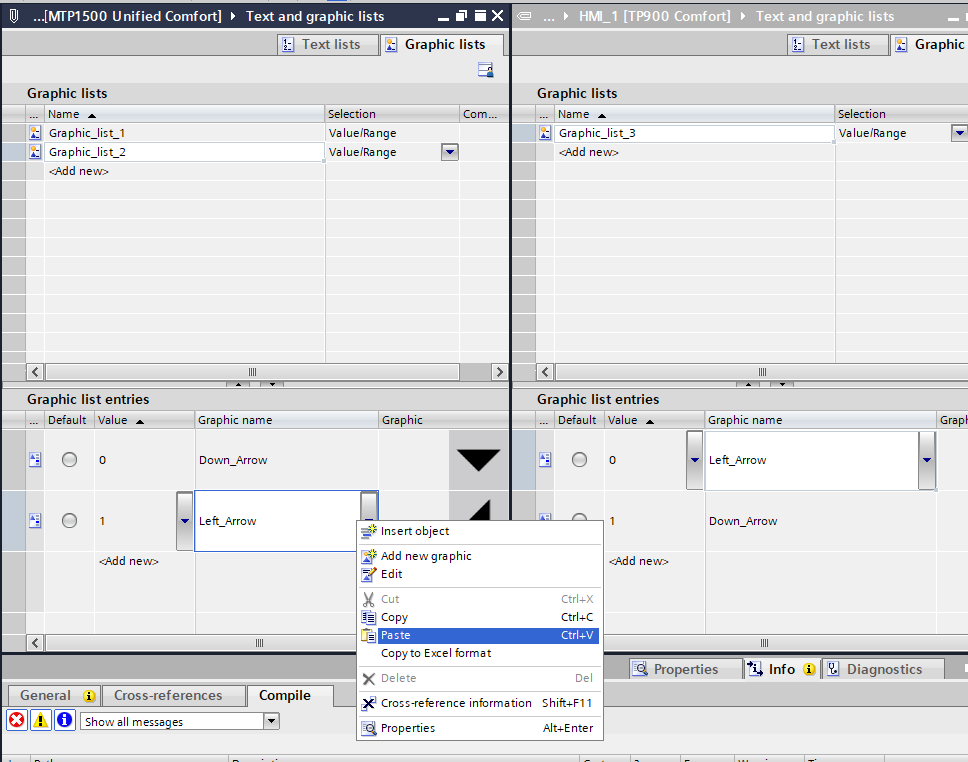The image size is (968, 762).
Task: Open the value dropdown for entry 1 in left pane
Action: pyautogui.click(x=185, y=521)
